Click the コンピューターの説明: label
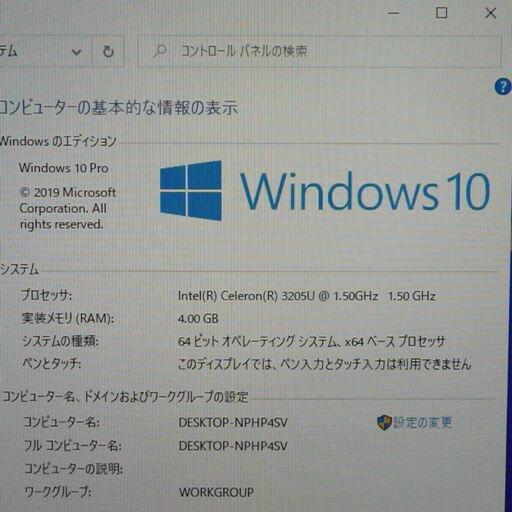Screen dimensions: 512x512 coord(74,469)
